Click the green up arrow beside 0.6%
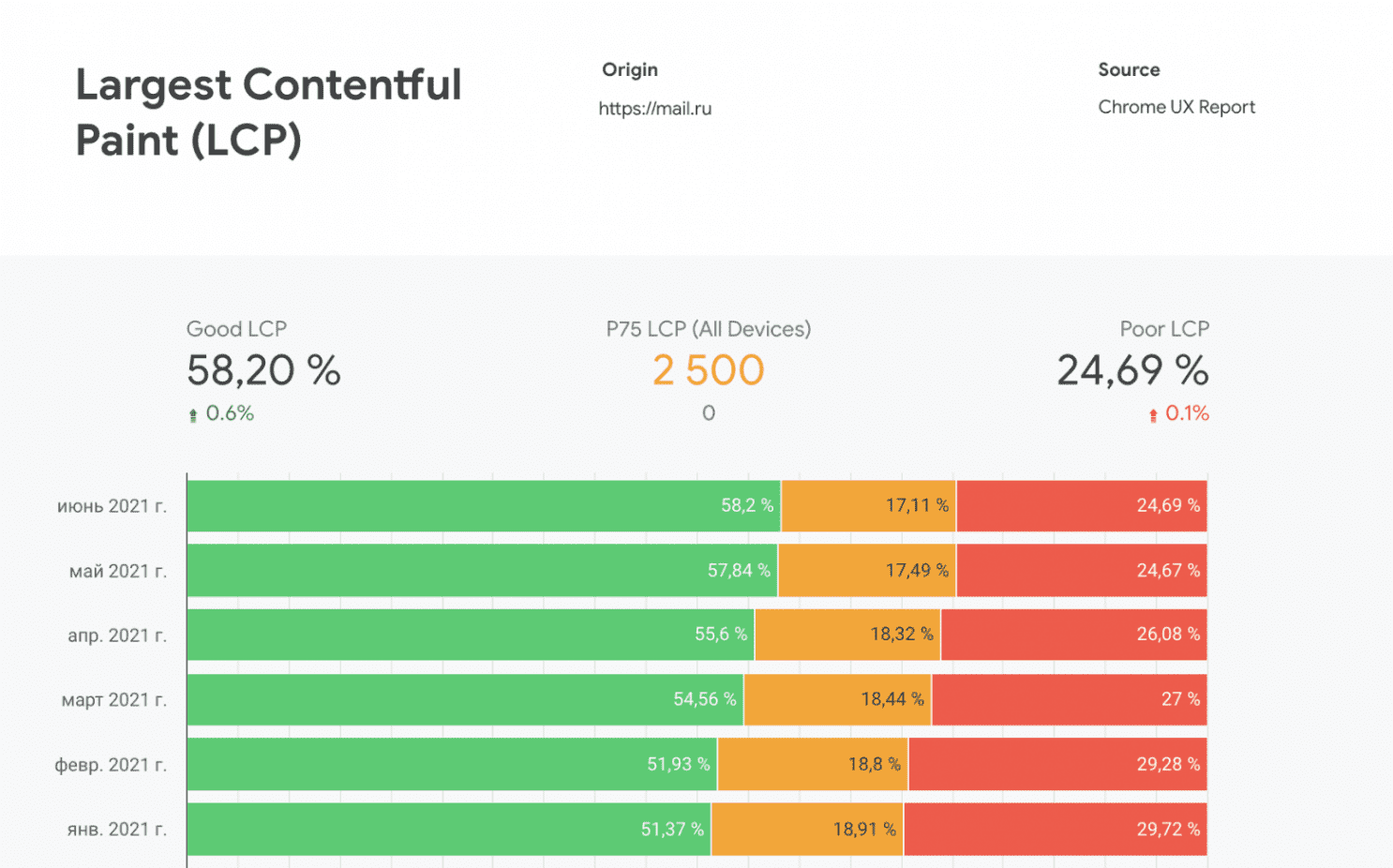 coord(193,415)
